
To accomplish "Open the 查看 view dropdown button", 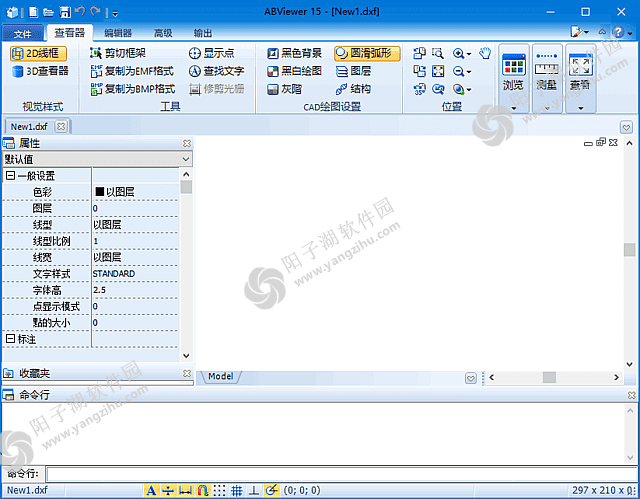I will (580, 78).
